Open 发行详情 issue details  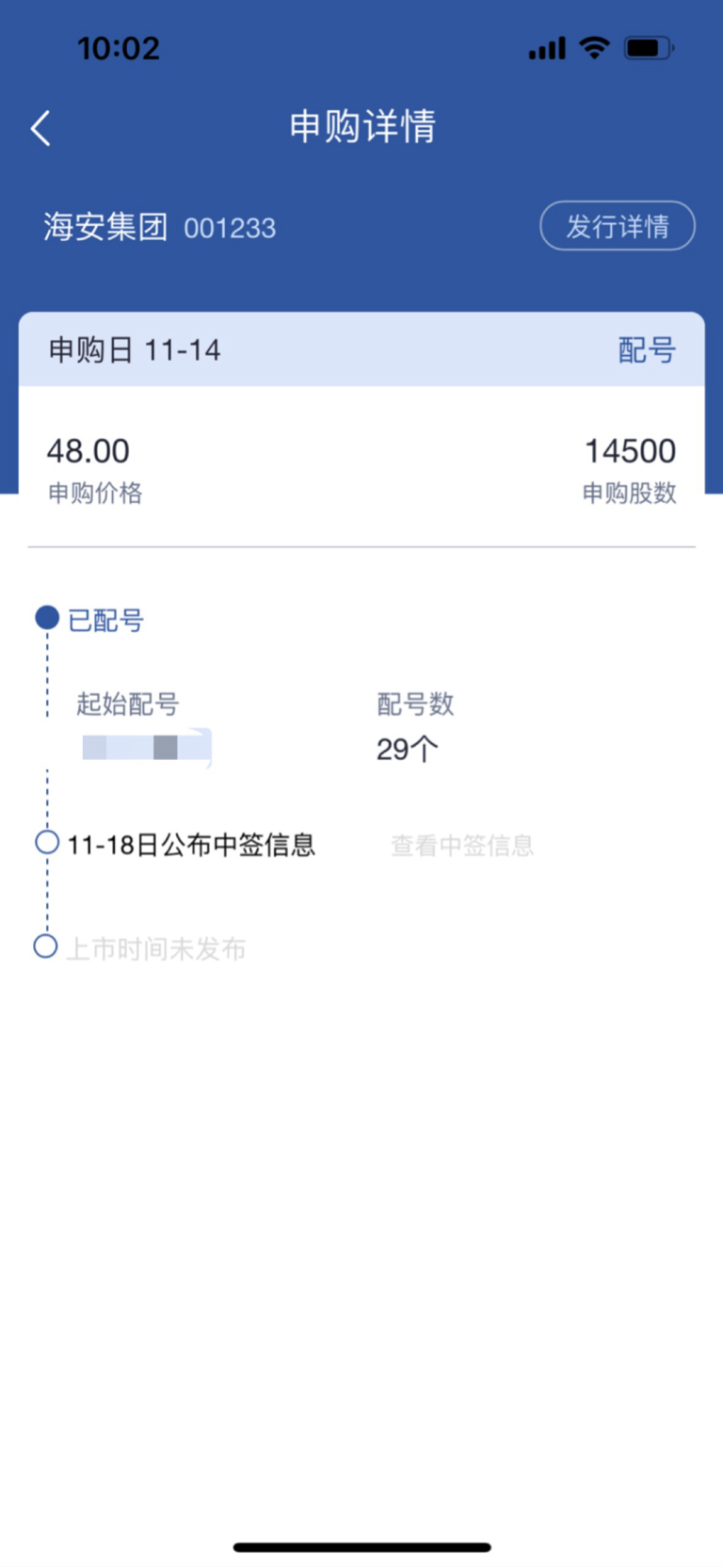pos(617,226)
